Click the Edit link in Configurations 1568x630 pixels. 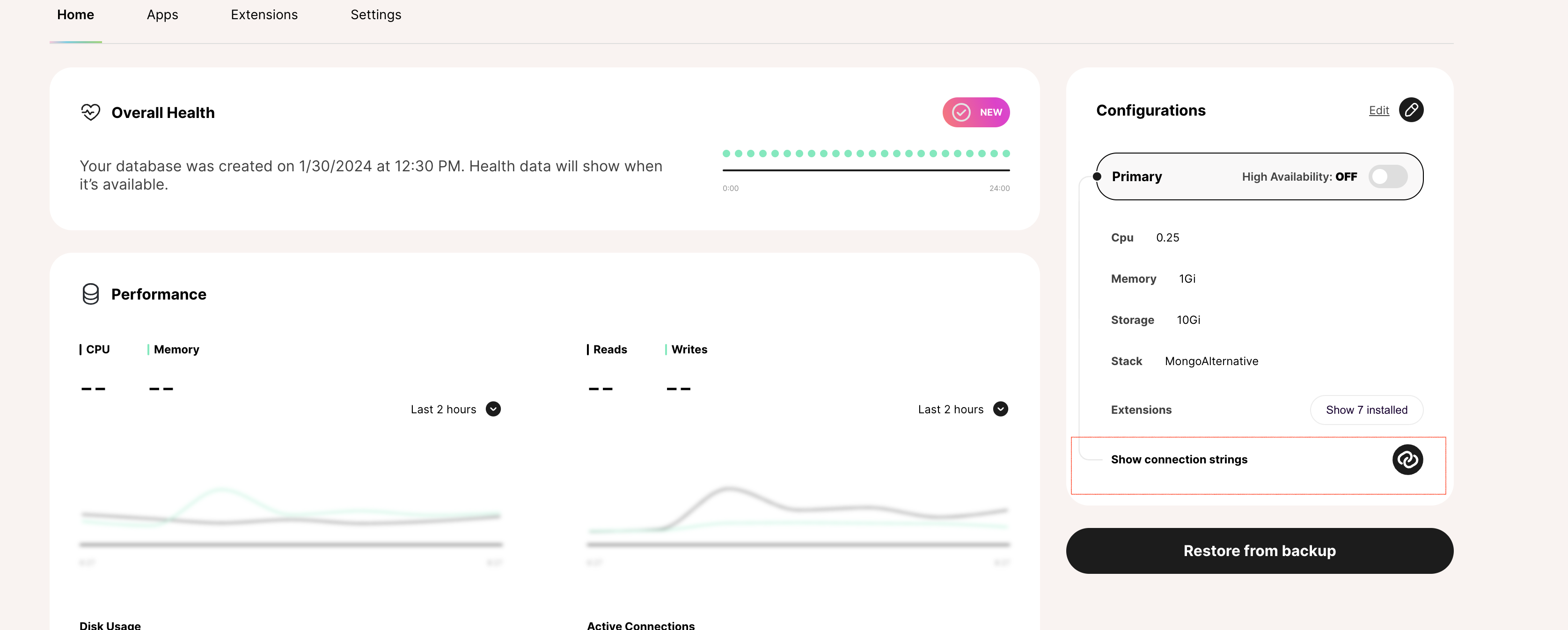[1379, 110]
